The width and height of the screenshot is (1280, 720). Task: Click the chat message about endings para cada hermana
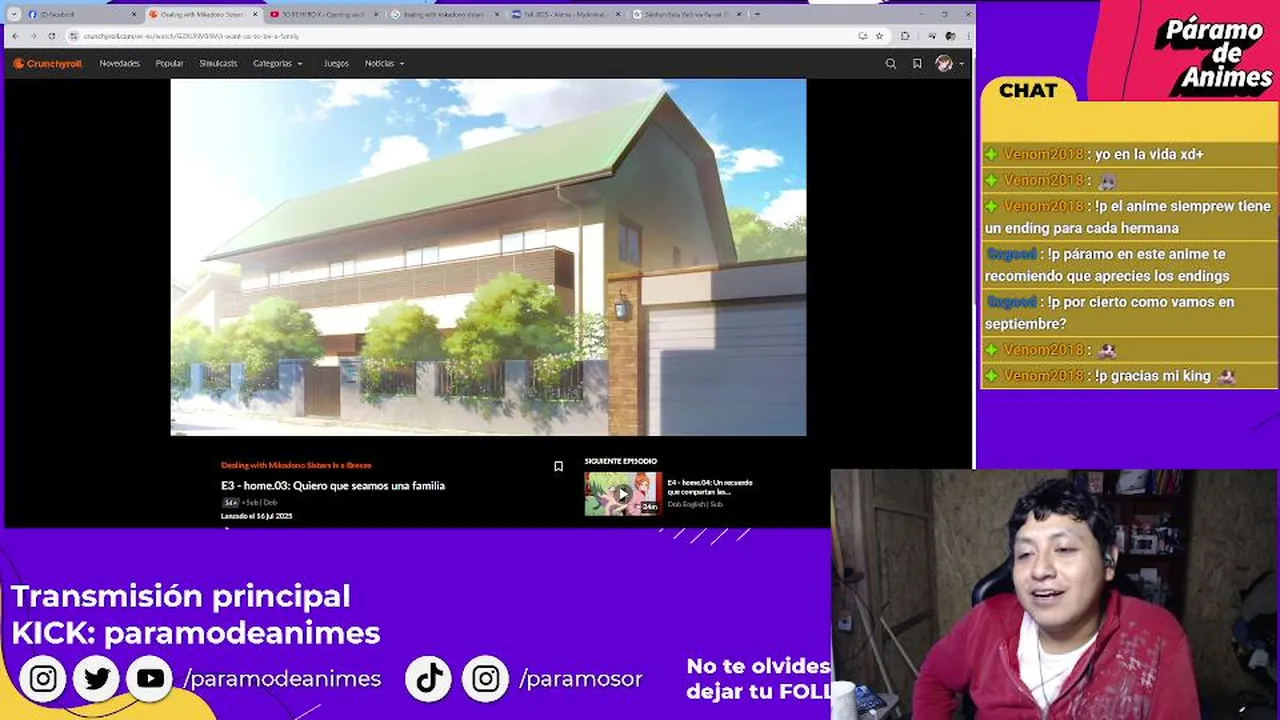coord(1128,217)
